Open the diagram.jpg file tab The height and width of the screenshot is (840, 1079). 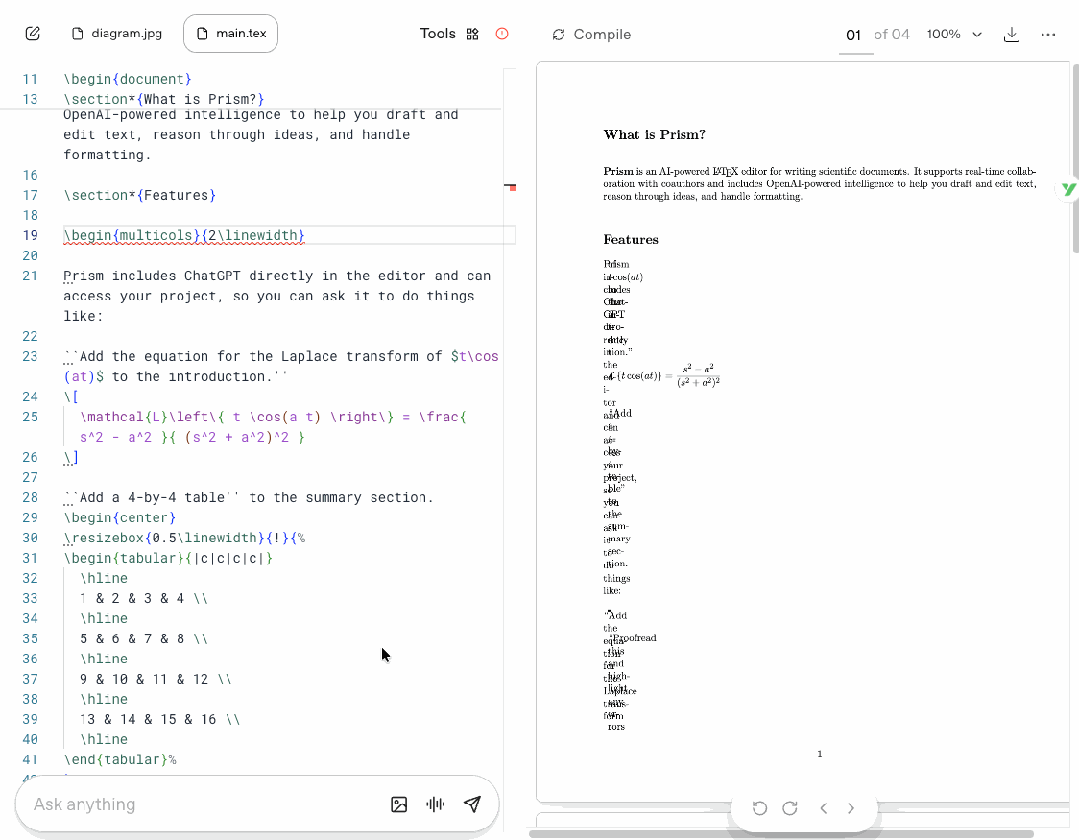point(117,34)
